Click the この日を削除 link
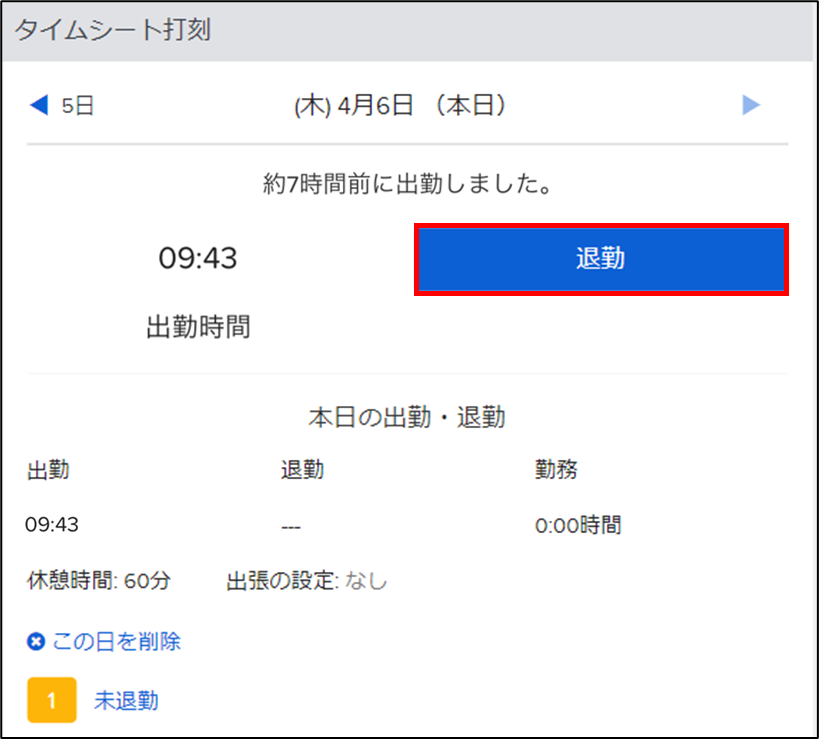819x739 pixels. point(116,641)
